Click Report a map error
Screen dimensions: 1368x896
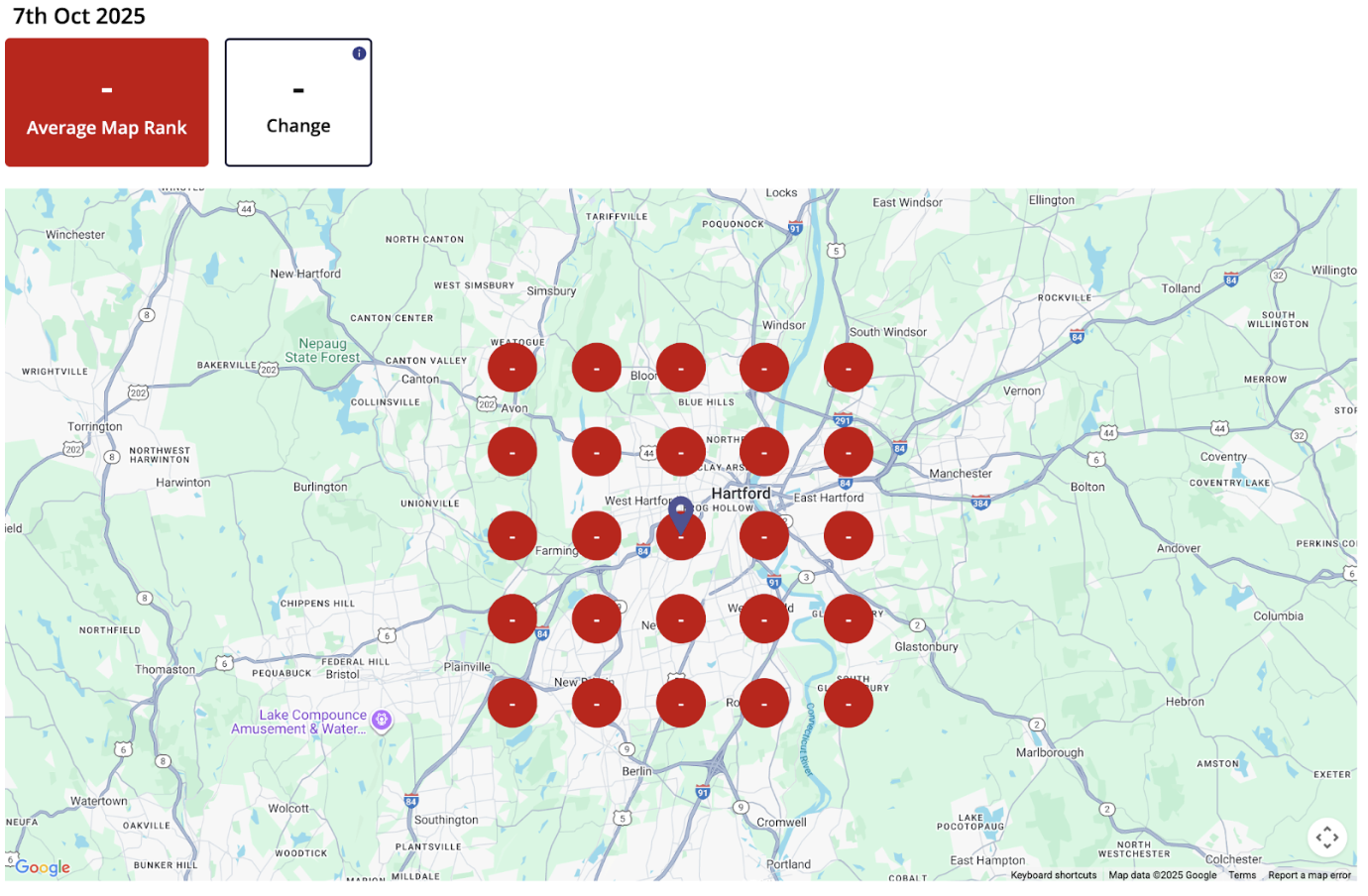pos(1310,875)
